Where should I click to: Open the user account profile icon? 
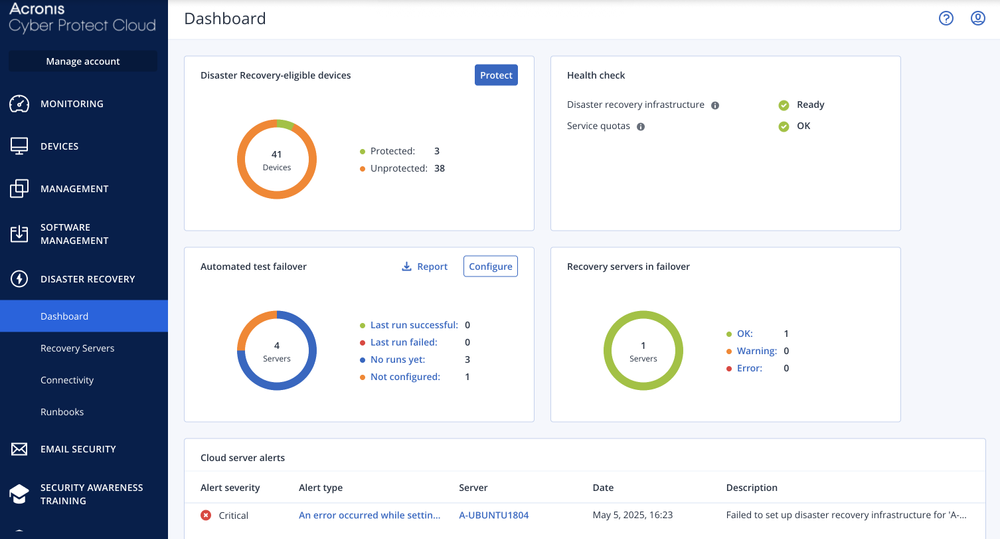(978, 18)
